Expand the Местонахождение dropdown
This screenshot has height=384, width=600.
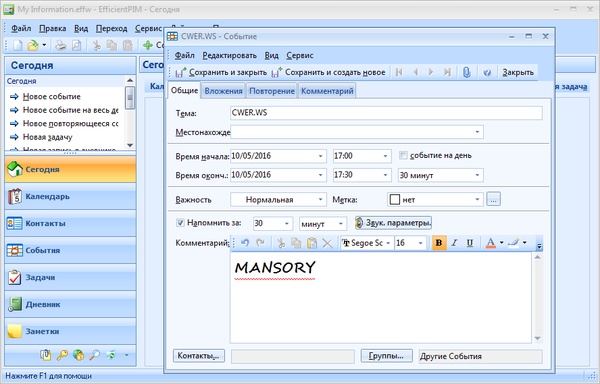[x=477, y=132]
